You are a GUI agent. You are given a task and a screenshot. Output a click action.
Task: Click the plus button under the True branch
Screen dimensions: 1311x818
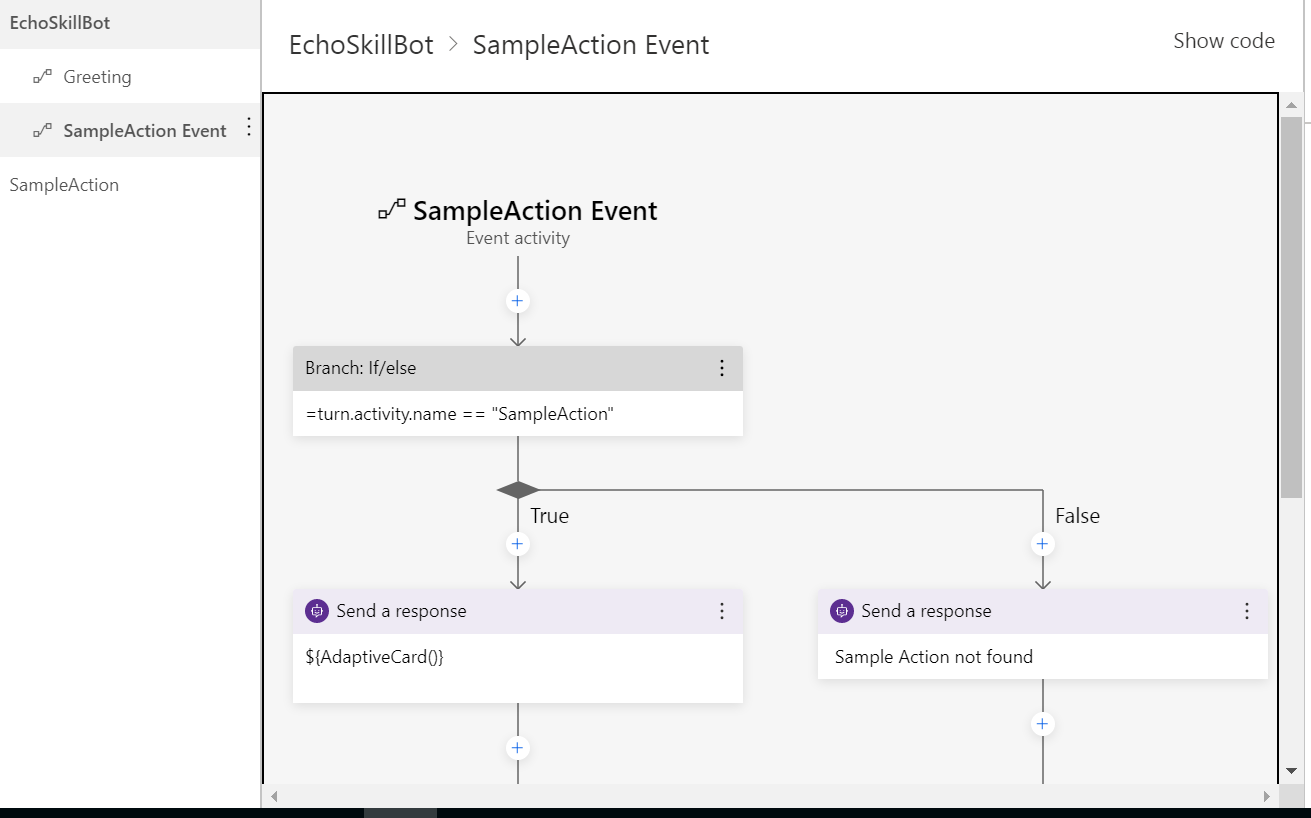point(517,543)
